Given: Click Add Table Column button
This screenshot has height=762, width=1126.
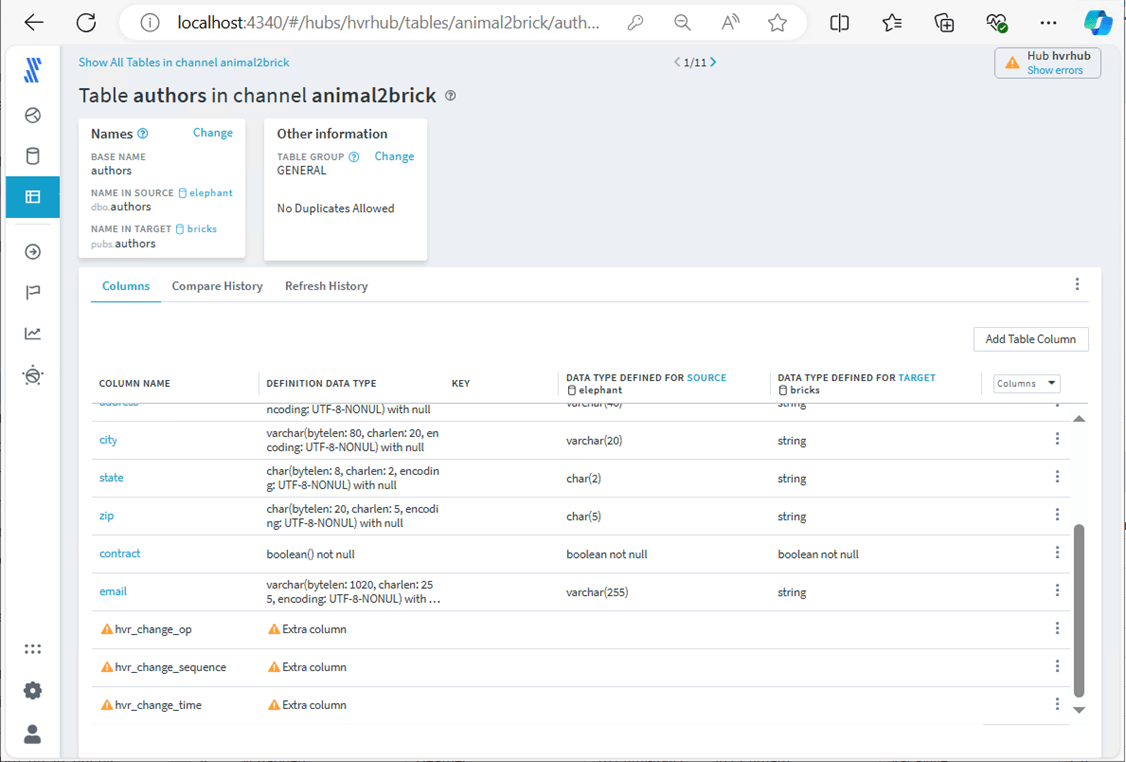Looking at the screenshot, I should 1030,339.
